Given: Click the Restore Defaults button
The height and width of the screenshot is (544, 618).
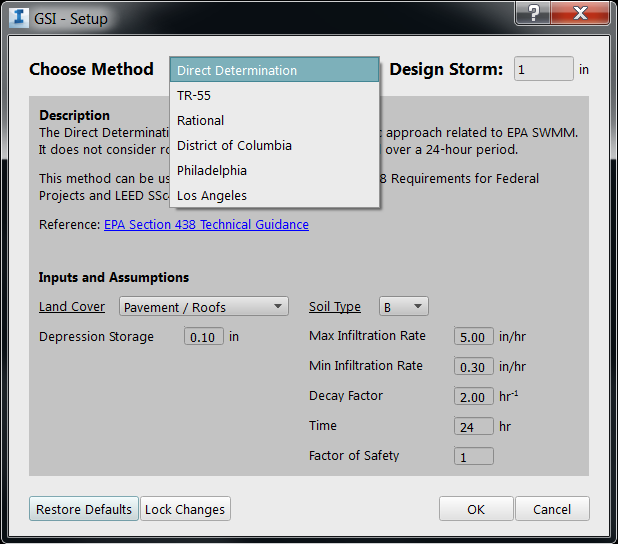Looking at the screenshot, I should 84,509.
